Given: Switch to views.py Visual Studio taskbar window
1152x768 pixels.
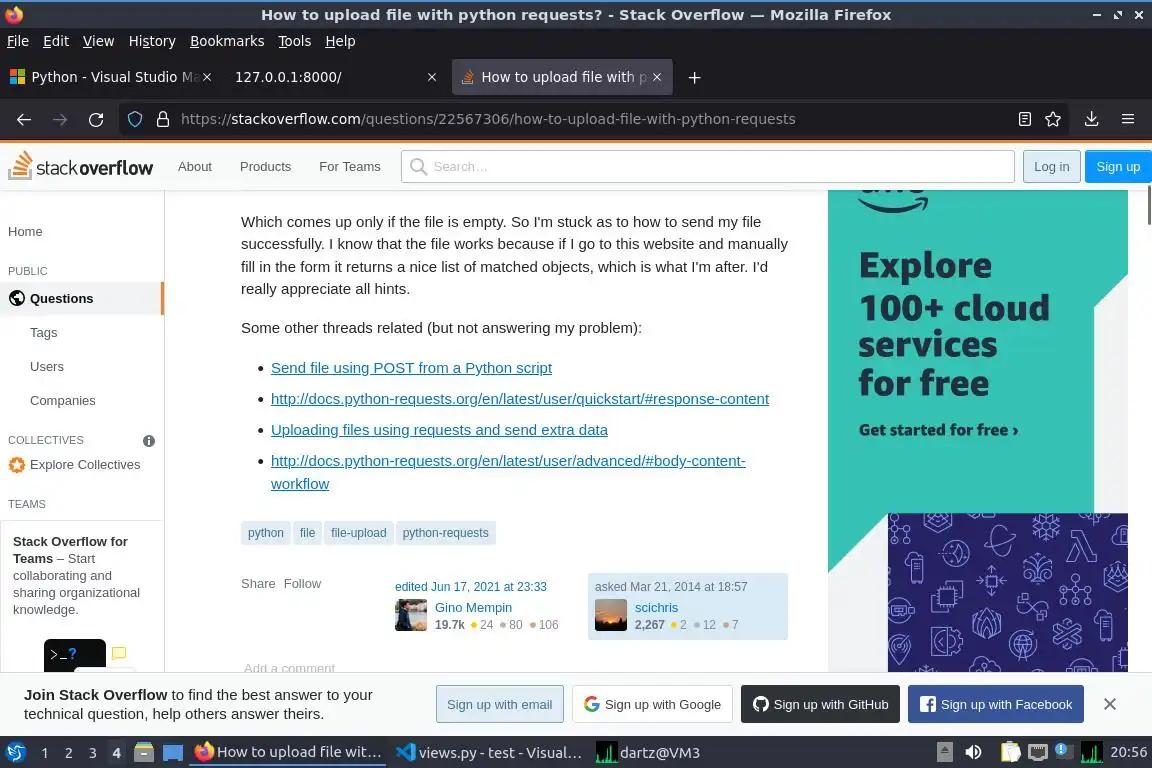Looking at the screenshot, I should pyautogui.click(x=489, y=753).
